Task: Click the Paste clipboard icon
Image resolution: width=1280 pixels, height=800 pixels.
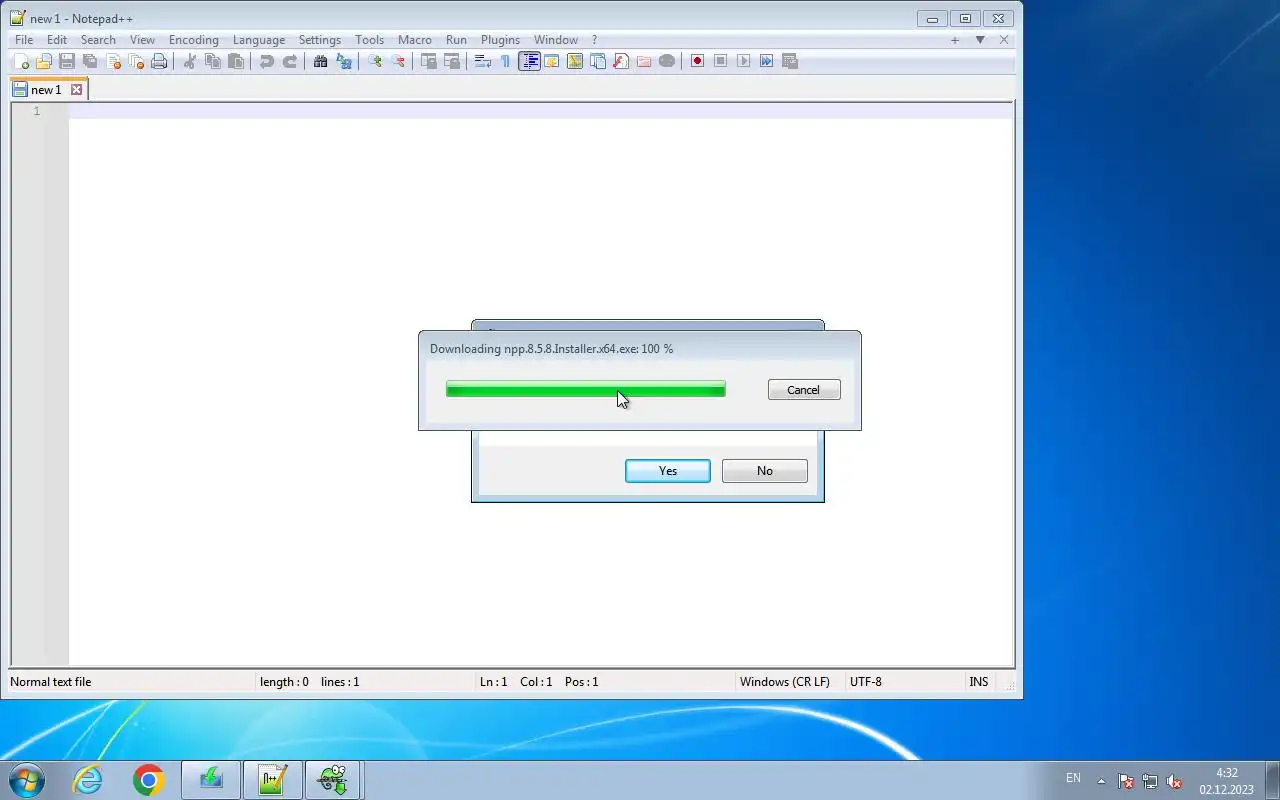Action: (236, 61)
